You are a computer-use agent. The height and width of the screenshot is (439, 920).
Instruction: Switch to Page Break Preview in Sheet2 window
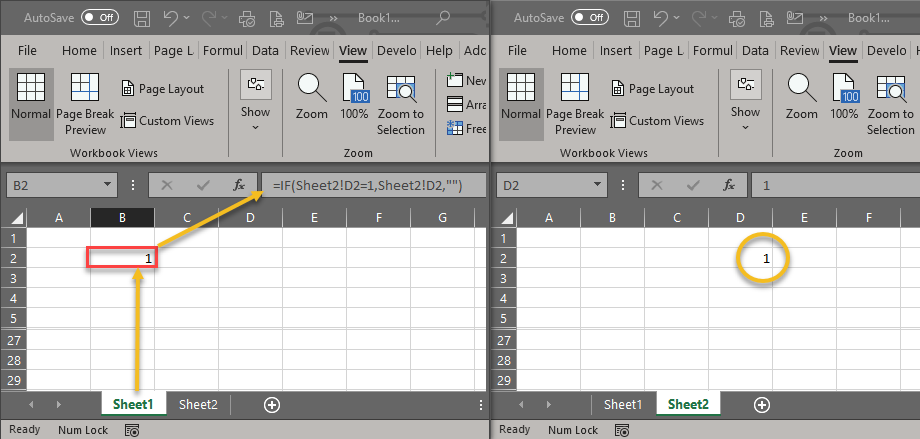pos(575,104)
